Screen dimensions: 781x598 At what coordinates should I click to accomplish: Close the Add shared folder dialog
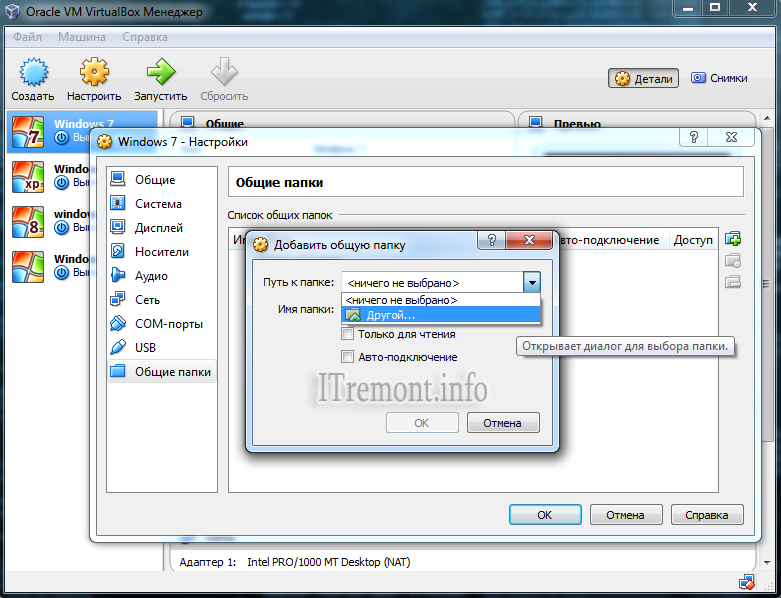tap(529, 240)
